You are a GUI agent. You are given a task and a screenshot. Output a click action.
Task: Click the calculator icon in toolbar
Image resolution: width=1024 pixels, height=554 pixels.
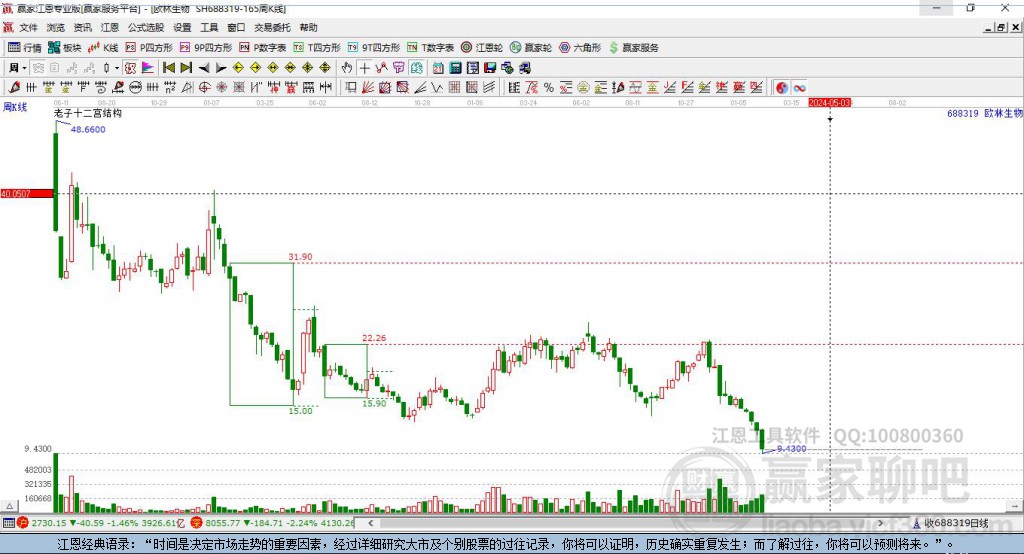(455, 68)
